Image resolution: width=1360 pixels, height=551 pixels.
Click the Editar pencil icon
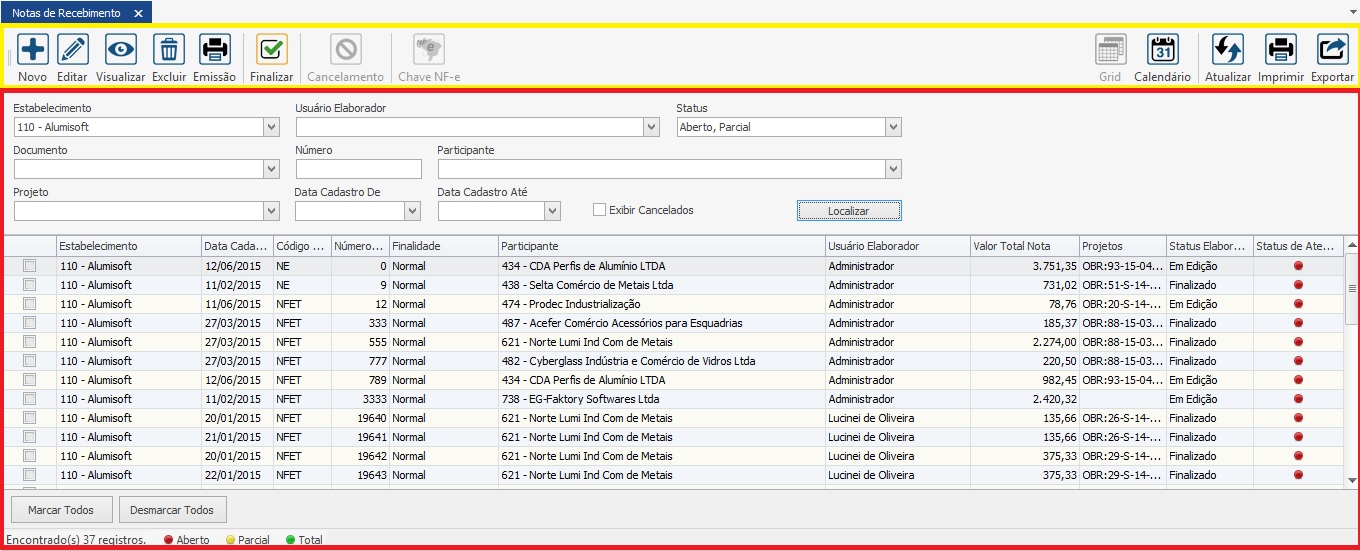pyautogui.click(x=72, y=49)
